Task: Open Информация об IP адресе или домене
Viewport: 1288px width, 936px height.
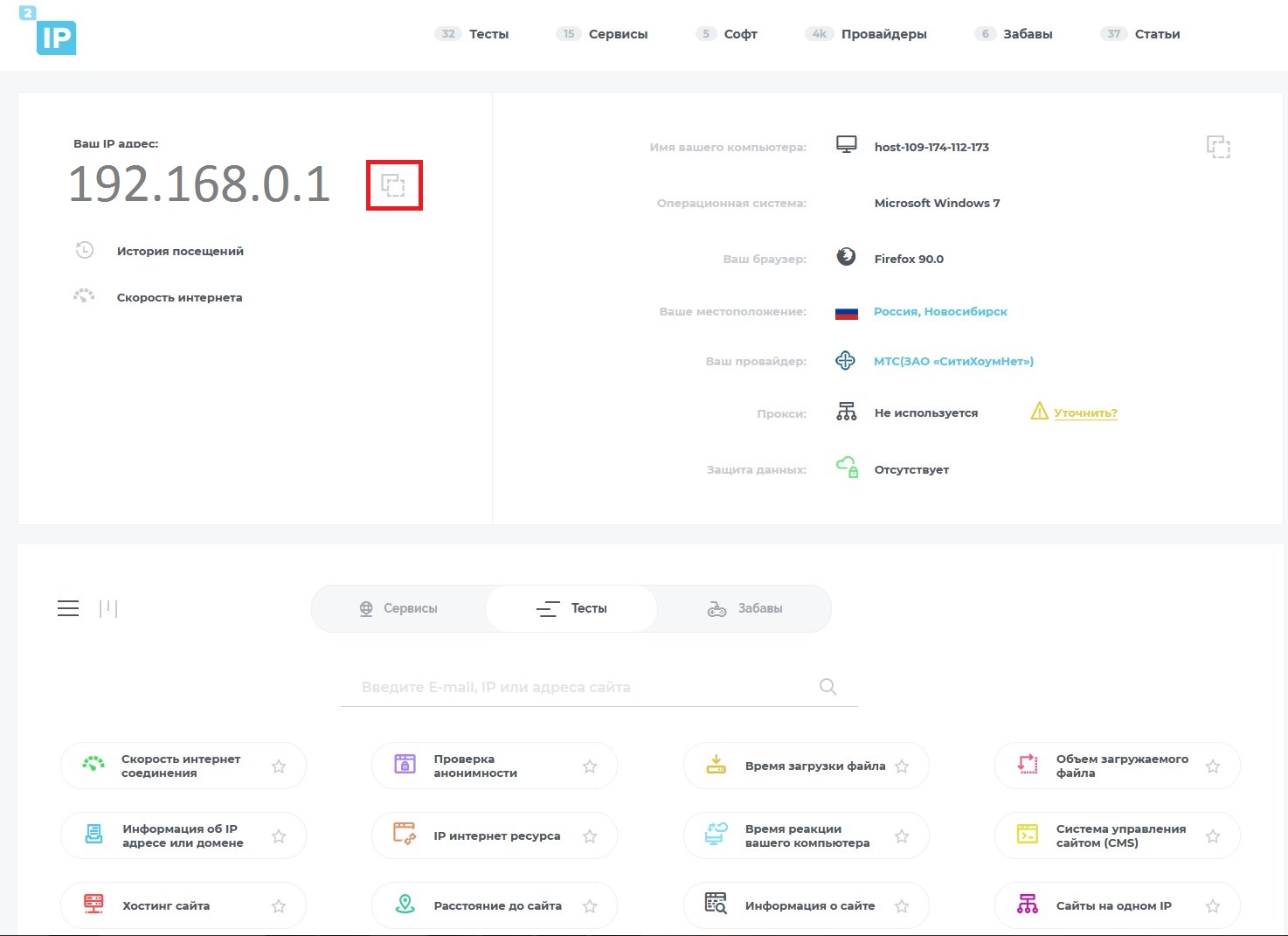Action: (184, 835)
